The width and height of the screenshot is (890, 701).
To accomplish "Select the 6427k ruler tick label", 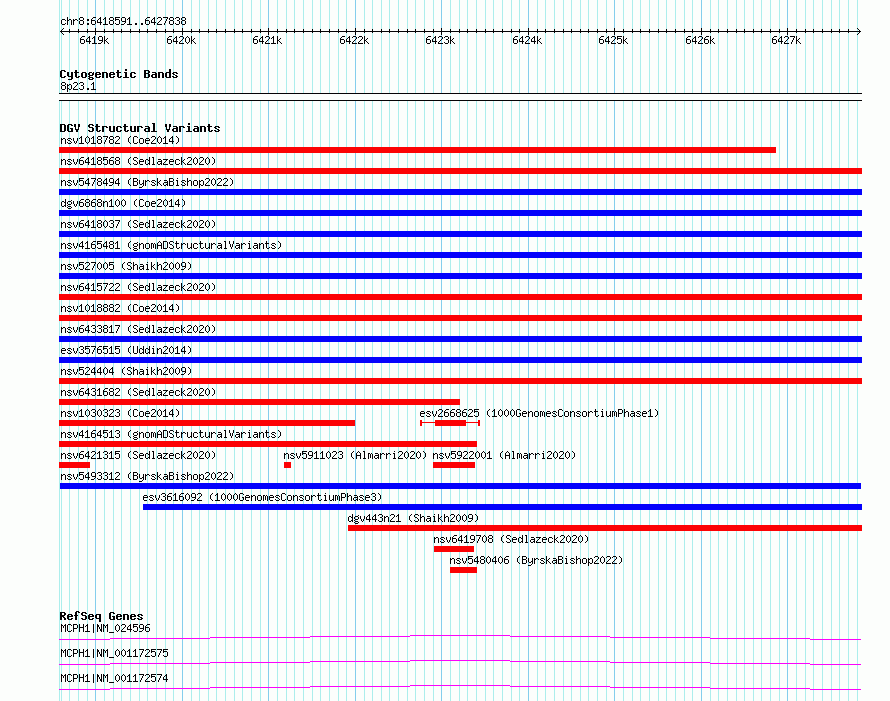I will [786, 40].
